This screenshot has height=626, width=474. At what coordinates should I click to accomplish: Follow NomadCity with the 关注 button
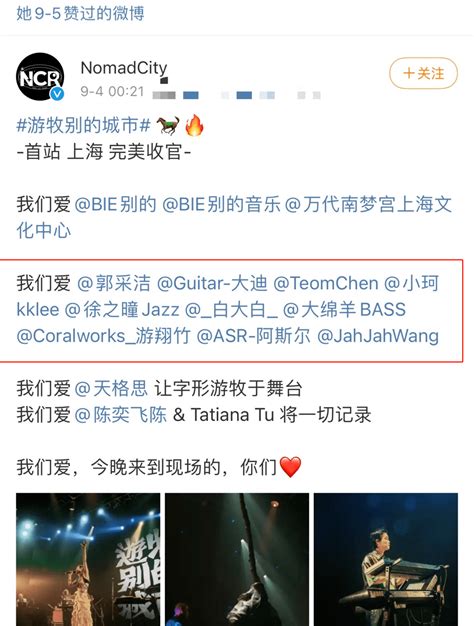tap(423, 73)
